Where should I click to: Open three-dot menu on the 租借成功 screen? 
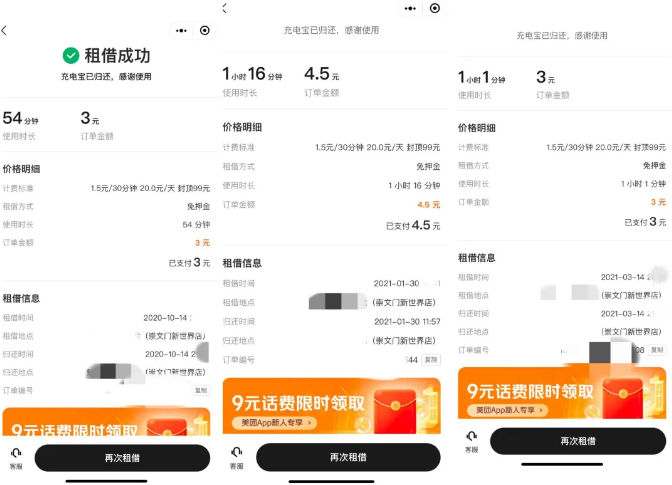coord(181,30)
